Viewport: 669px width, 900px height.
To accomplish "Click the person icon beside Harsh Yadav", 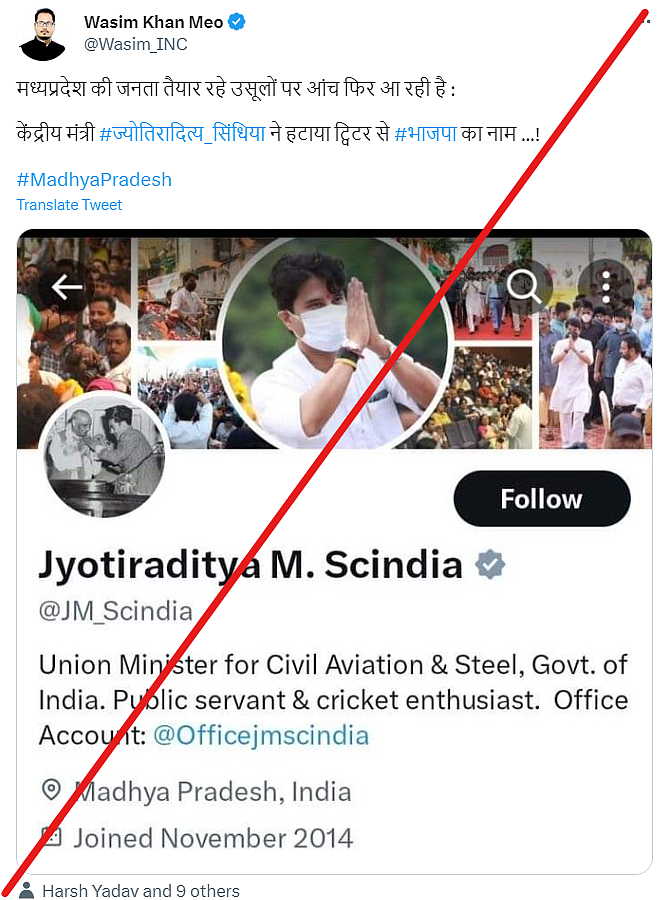I will click(x=26, y=890).
